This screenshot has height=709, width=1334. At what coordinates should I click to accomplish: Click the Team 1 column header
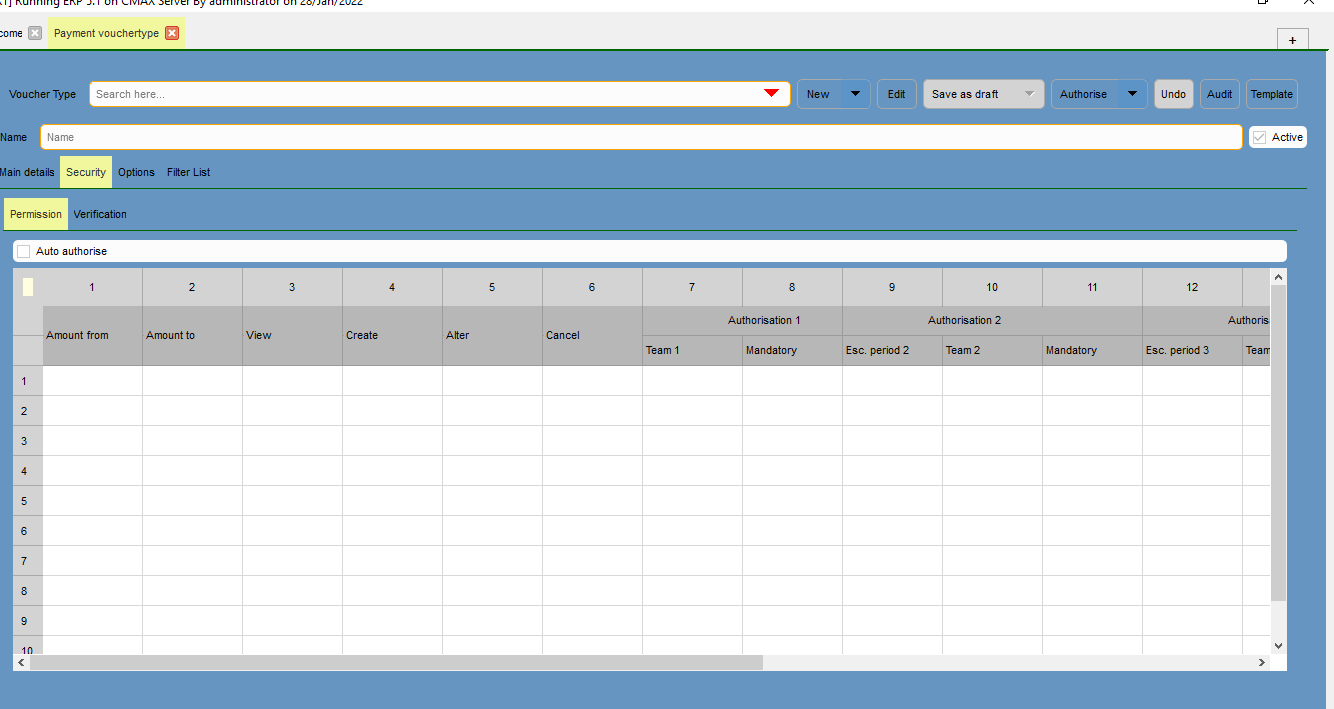[x=692, y=350]
